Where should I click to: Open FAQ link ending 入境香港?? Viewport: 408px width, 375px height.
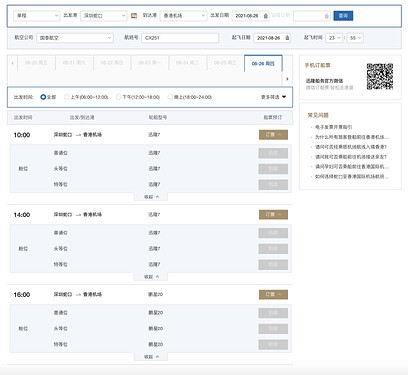[351, 147]
